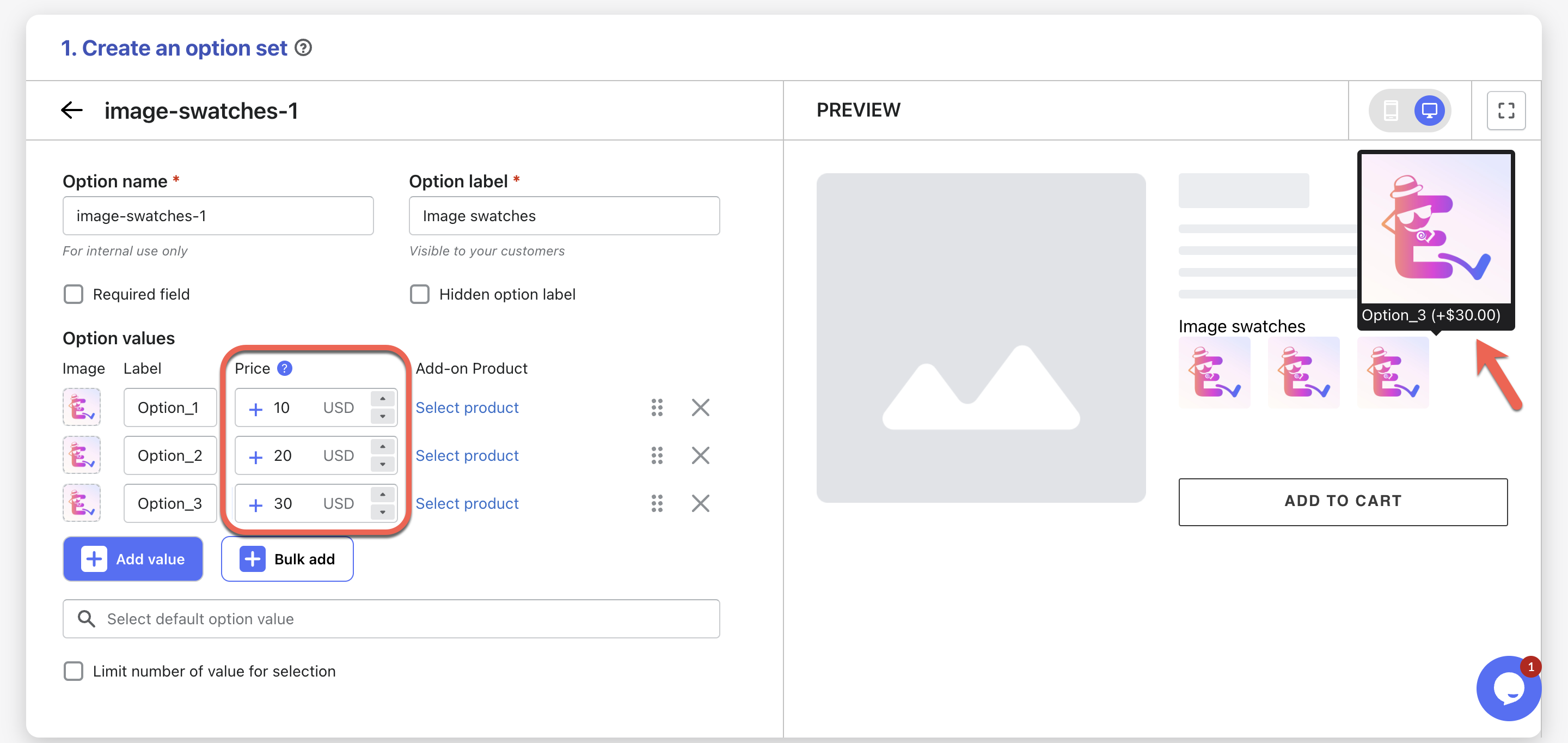
Task: Click the Price help question mark icon
Action: [x=284, y=368]
